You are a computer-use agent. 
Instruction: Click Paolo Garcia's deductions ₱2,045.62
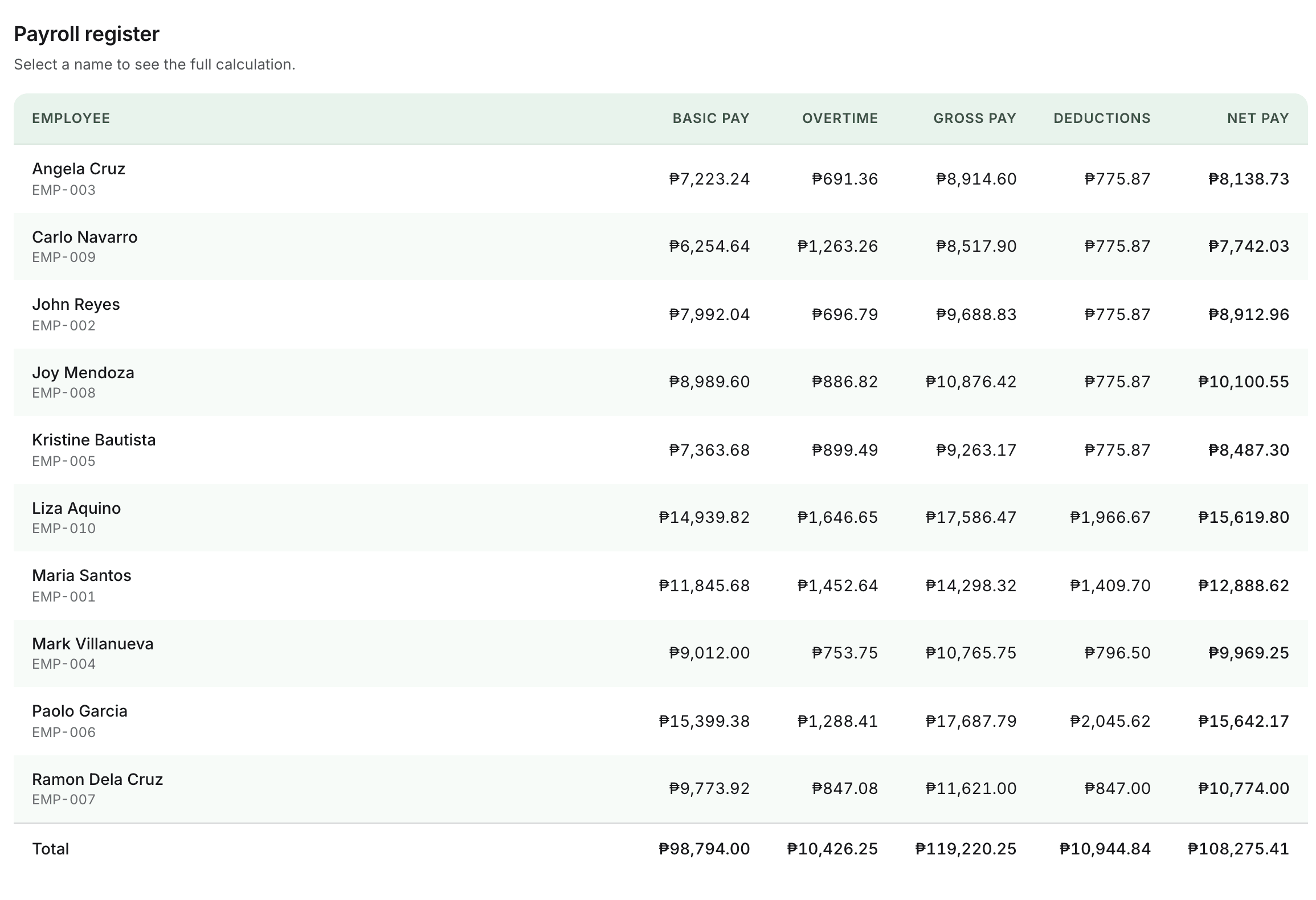(1110, 722)
